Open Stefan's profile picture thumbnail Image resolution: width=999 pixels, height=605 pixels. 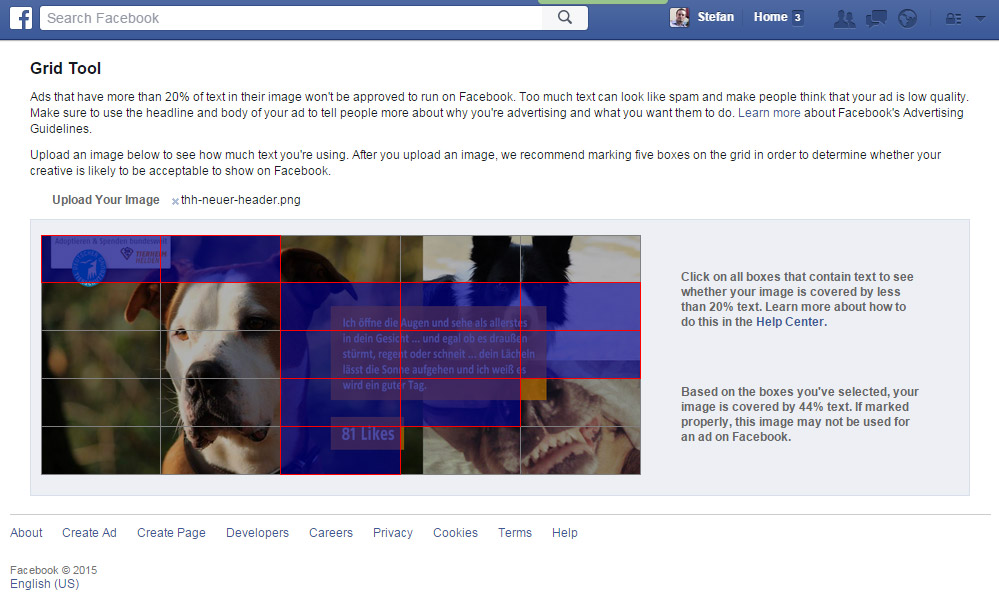pyautogui.click(x=679, y=17)
